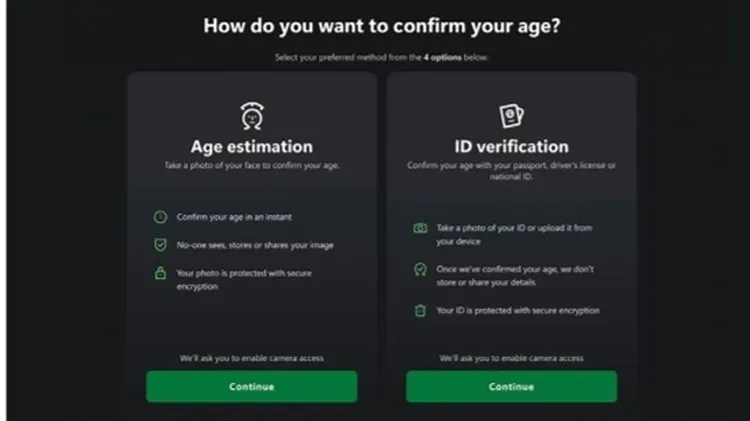Click the padlock icon for photo encryption
The image size is (750, 421).
click(x=160, y=273)
